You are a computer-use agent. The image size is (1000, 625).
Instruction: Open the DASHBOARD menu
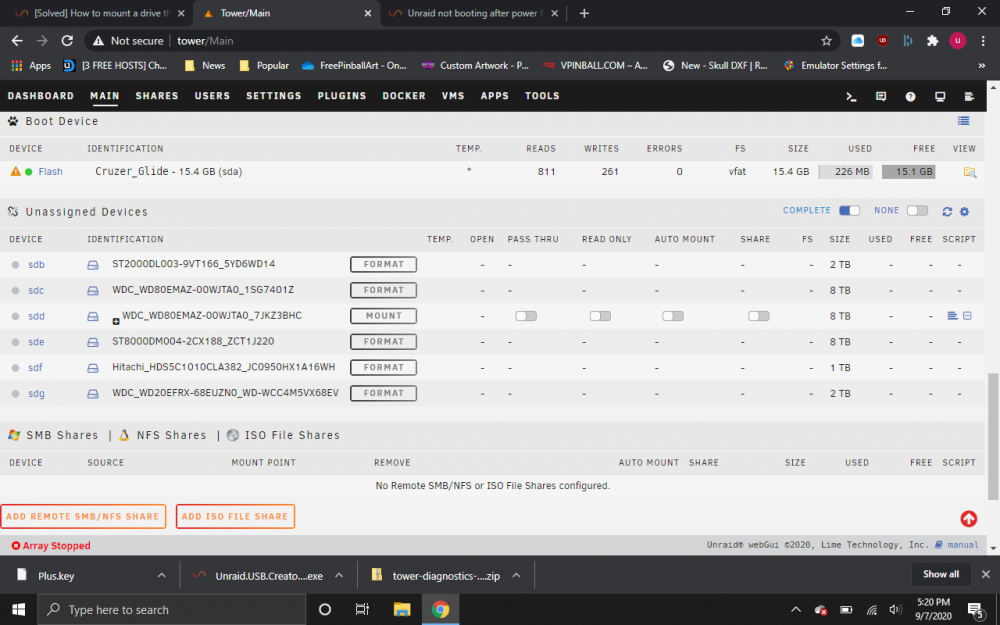[41, 96]
